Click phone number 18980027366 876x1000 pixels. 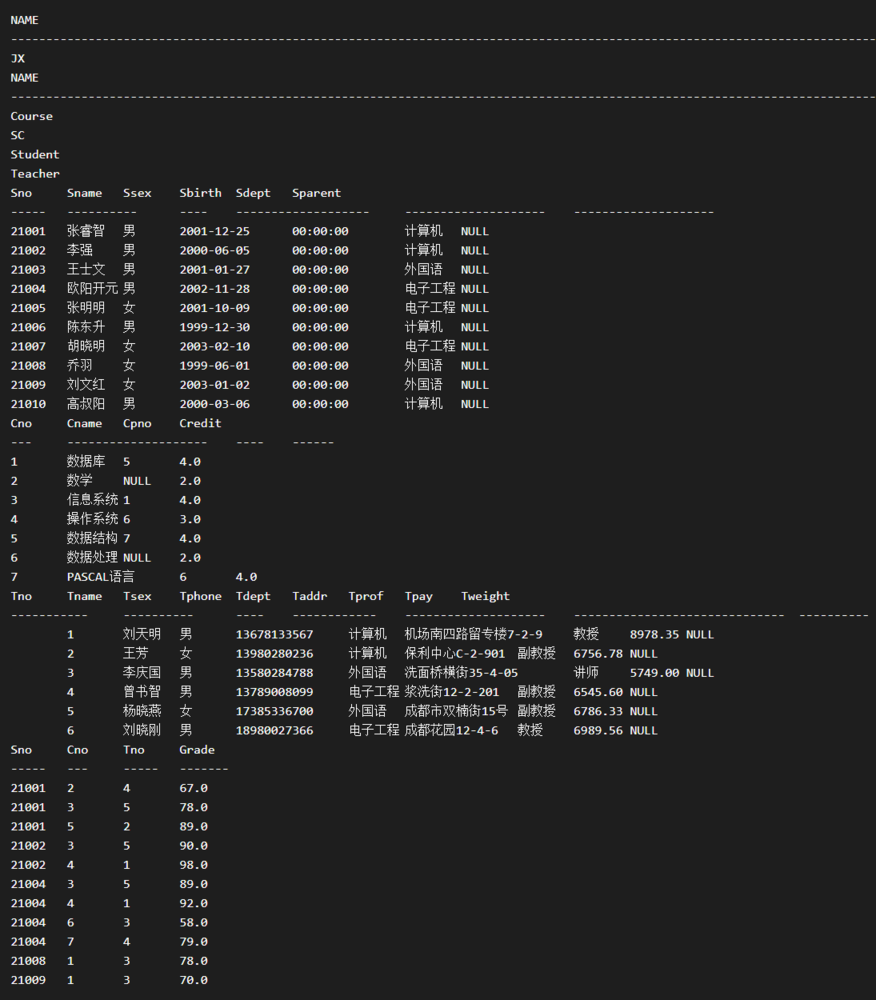274,730
